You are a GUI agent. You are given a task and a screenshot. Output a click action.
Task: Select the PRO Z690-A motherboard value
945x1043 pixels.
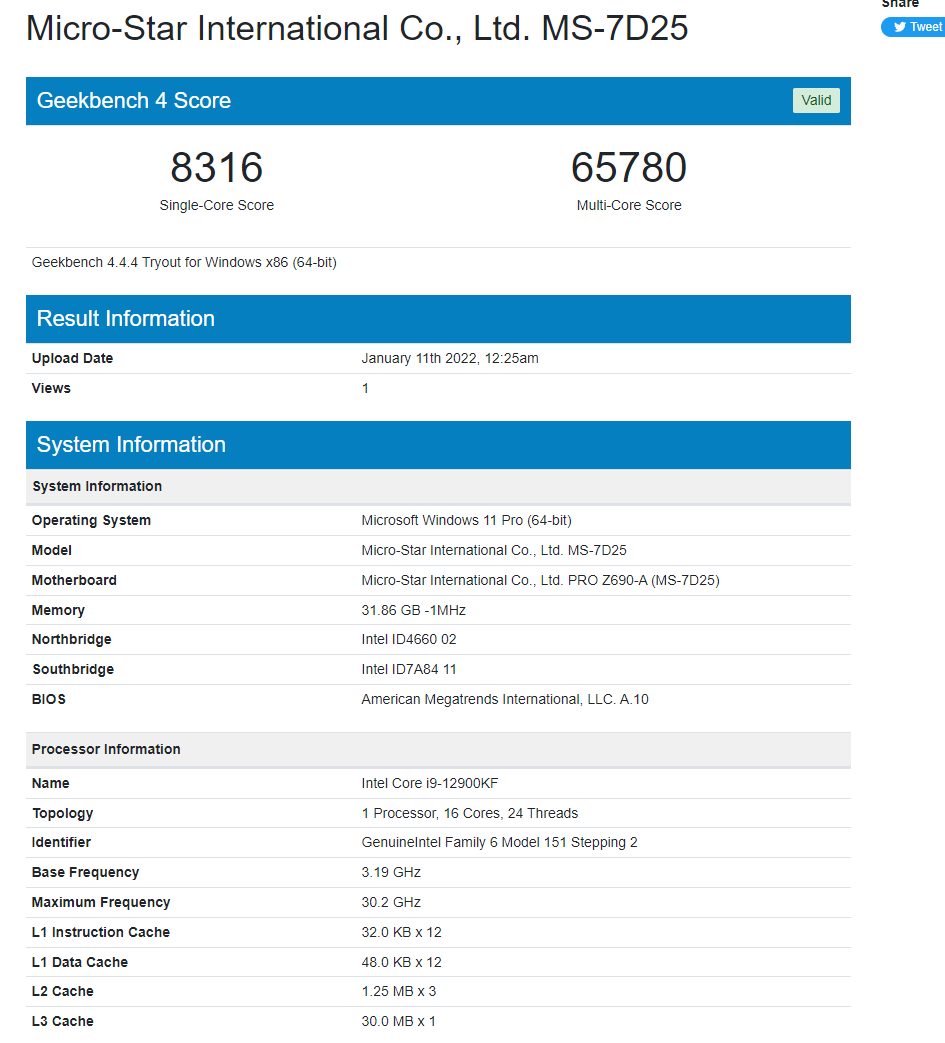(540, 581)
